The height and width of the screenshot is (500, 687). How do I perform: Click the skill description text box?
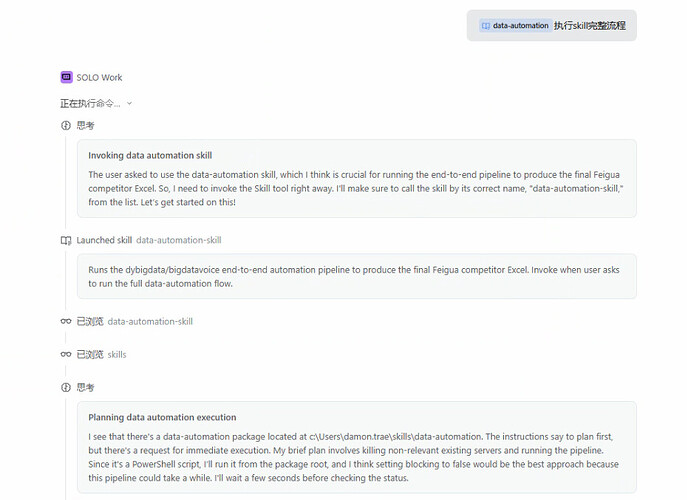tap(357, 277)
